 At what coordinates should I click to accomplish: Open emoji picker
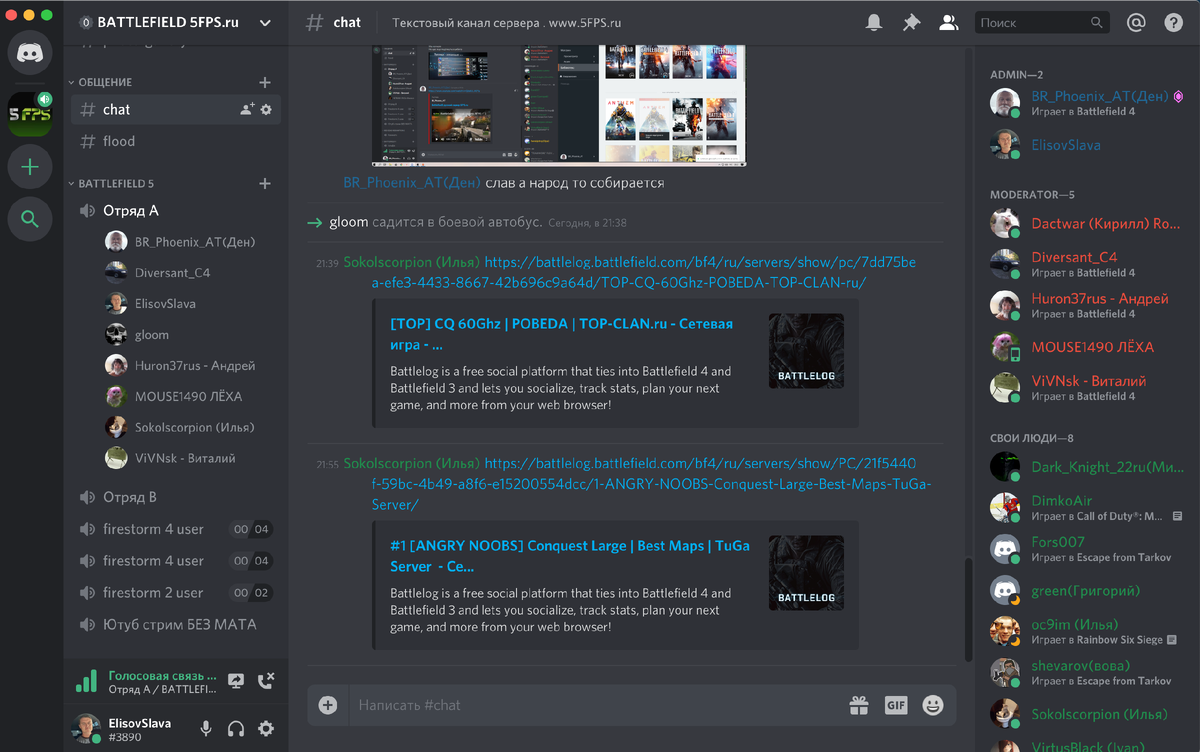tap(933, 705)
